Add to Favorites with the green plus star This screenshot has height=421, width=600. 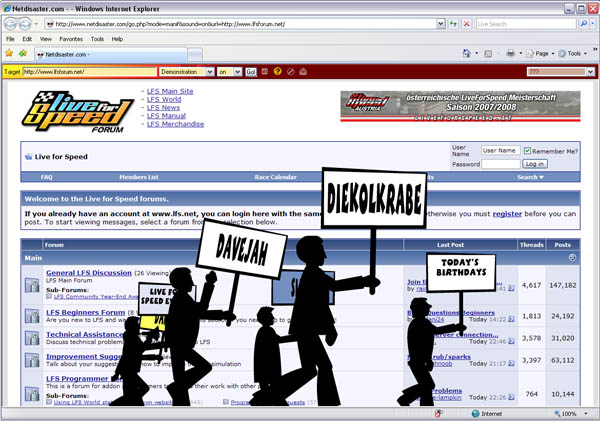(23, 53)
